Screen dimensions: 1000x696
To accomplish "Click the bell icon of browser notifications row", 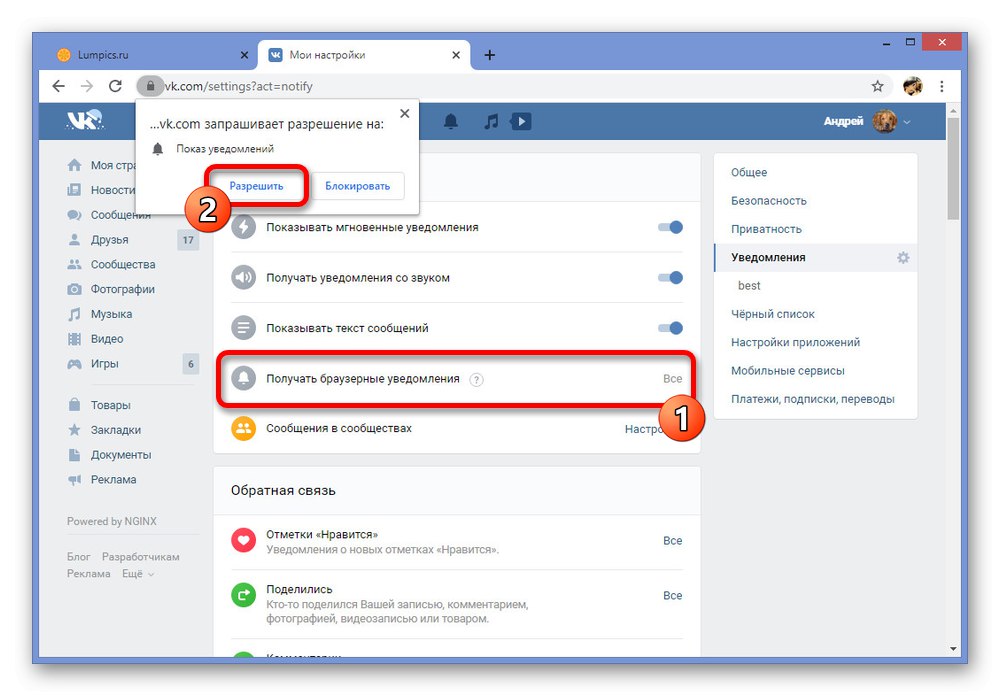I will click(x=243, y=378).
